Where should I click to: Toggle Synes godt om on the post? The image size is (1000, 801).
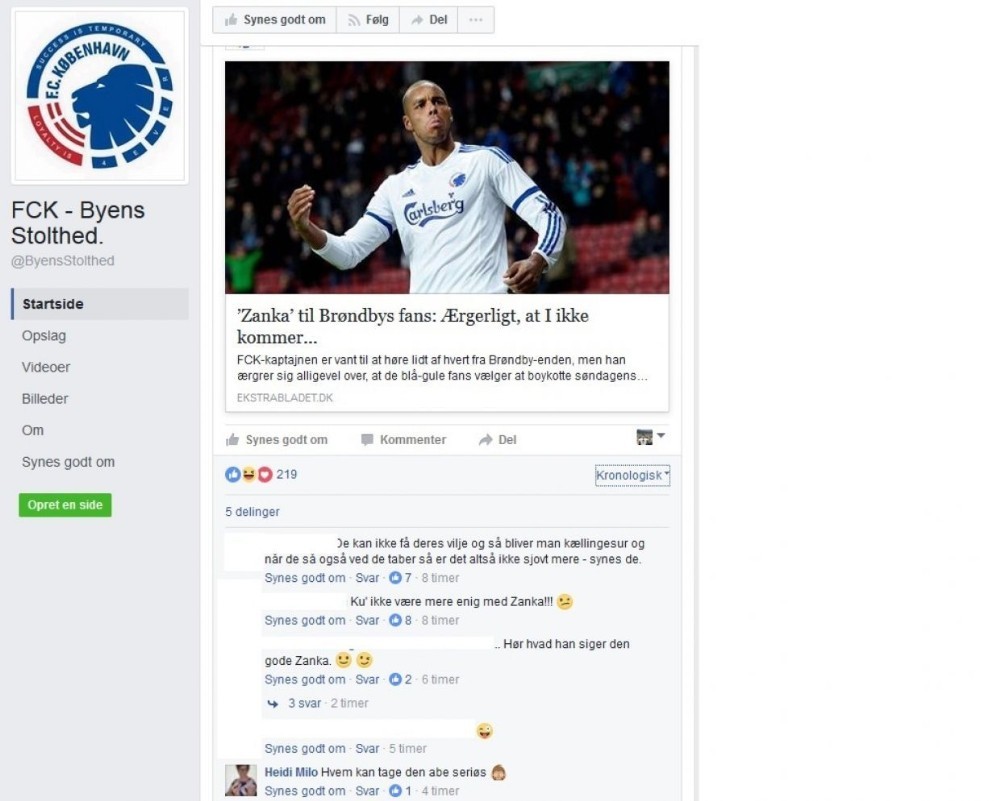[x=277, y=440]
